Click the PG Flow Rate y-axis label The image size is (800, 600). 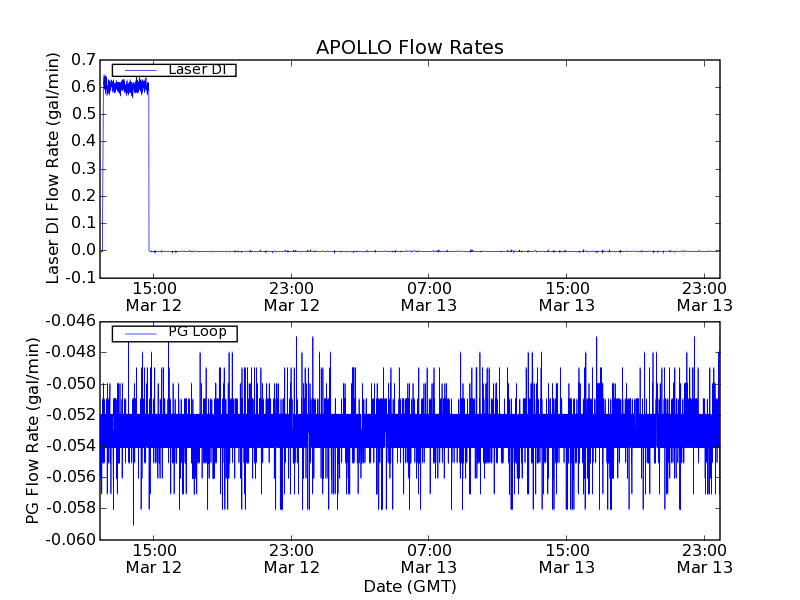pyautogui.click(x=33, y=430)
